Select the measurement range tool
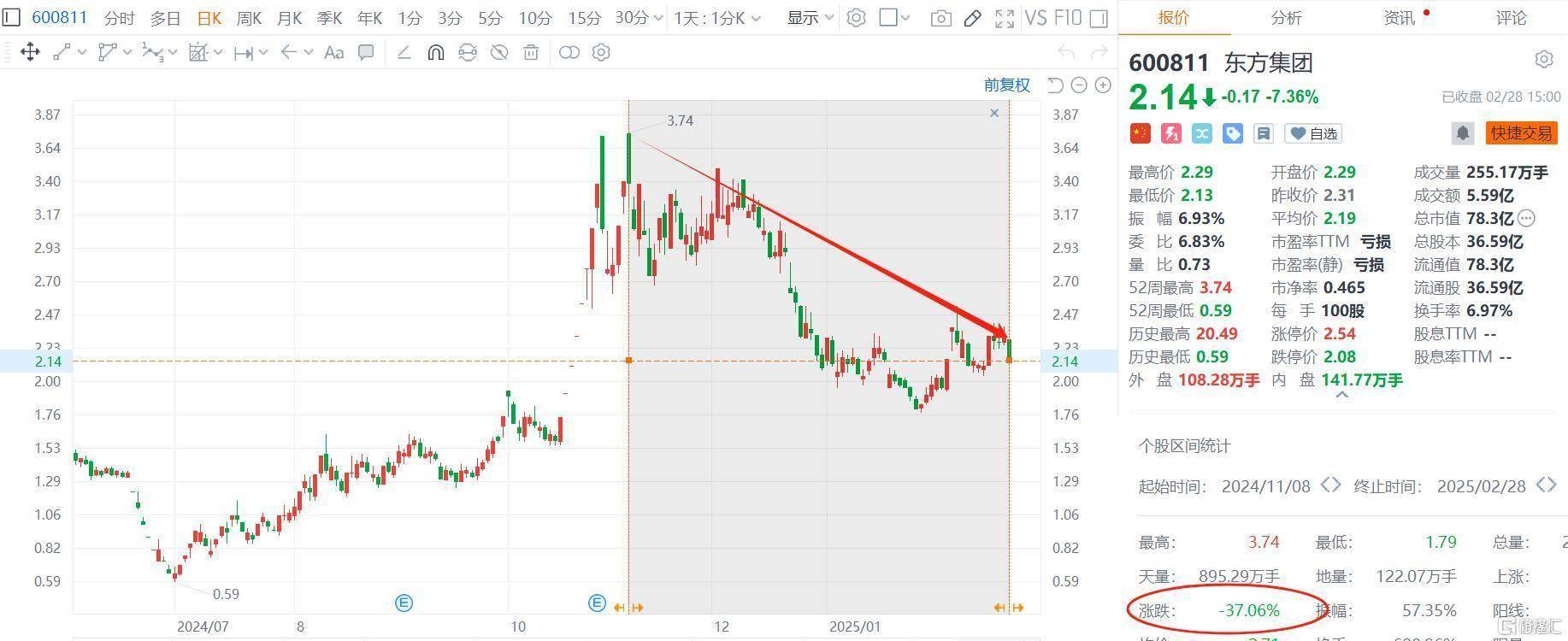 [244, 52]
